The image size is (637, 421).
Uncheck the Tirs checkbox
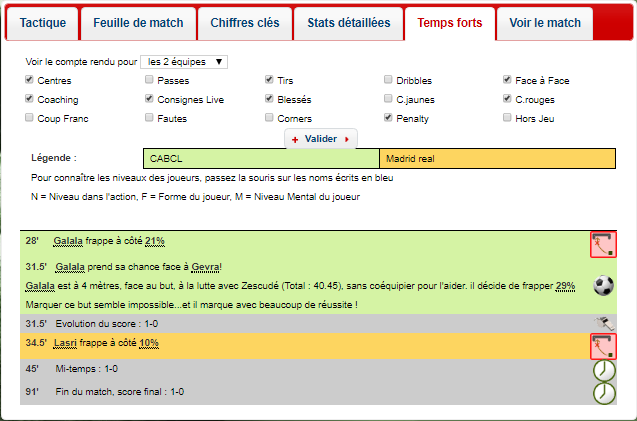pos(269,80)
